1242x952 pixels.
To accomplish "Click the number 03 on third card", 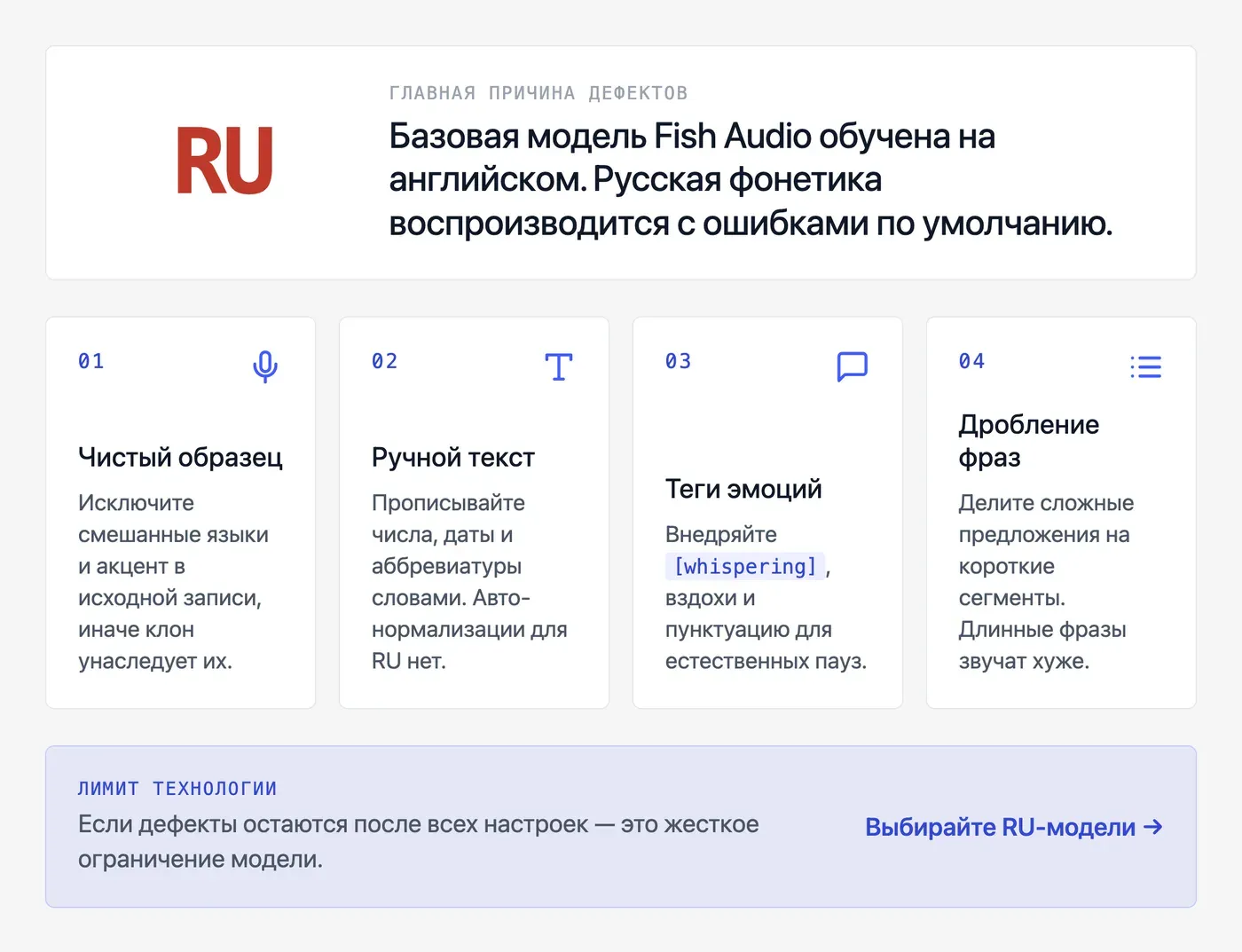I will (x=679, y=361).
